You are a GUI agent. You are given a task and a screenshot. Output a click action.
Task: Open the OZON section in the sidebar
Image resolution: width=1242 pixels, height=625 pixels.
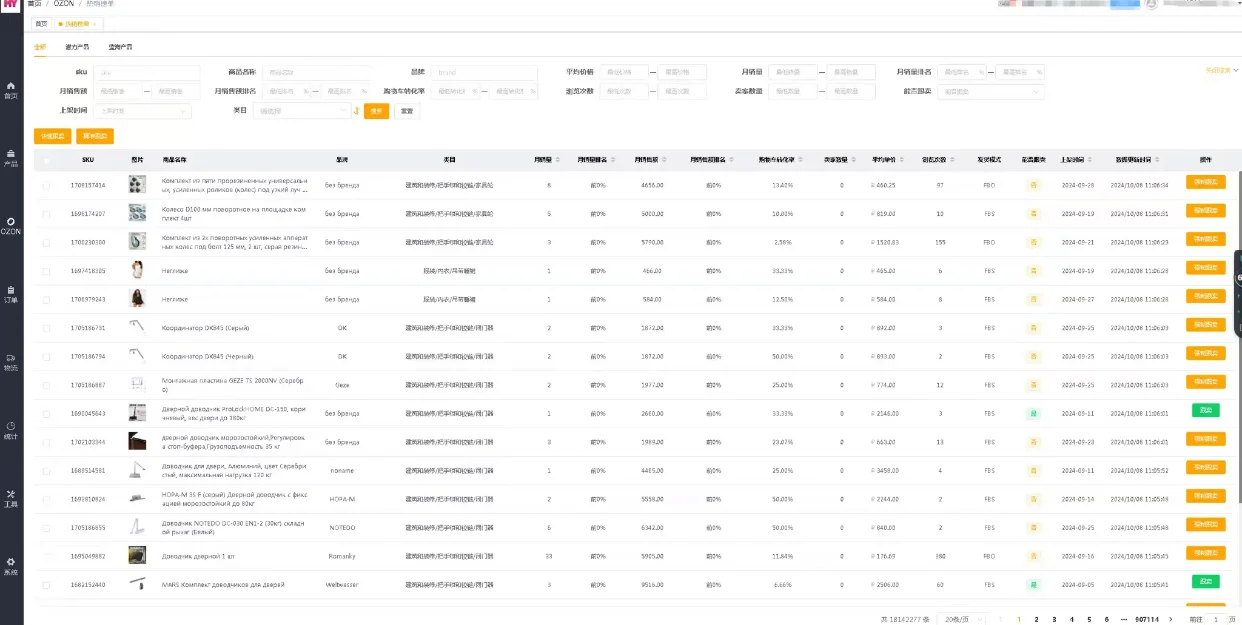[x=11, y=225]
